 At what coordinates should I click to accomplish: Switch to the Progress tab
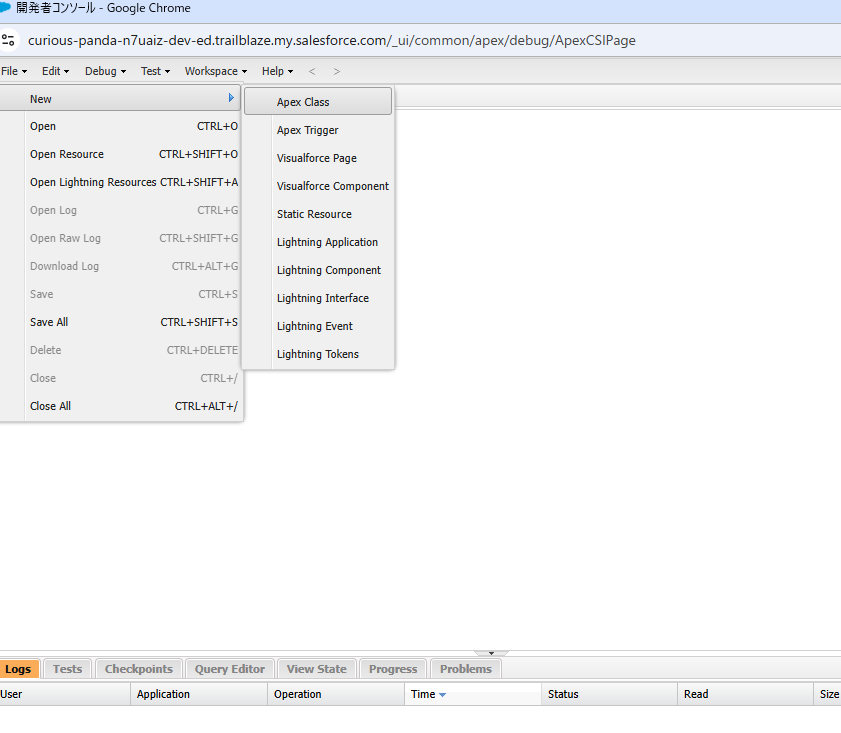pos(393,669)
